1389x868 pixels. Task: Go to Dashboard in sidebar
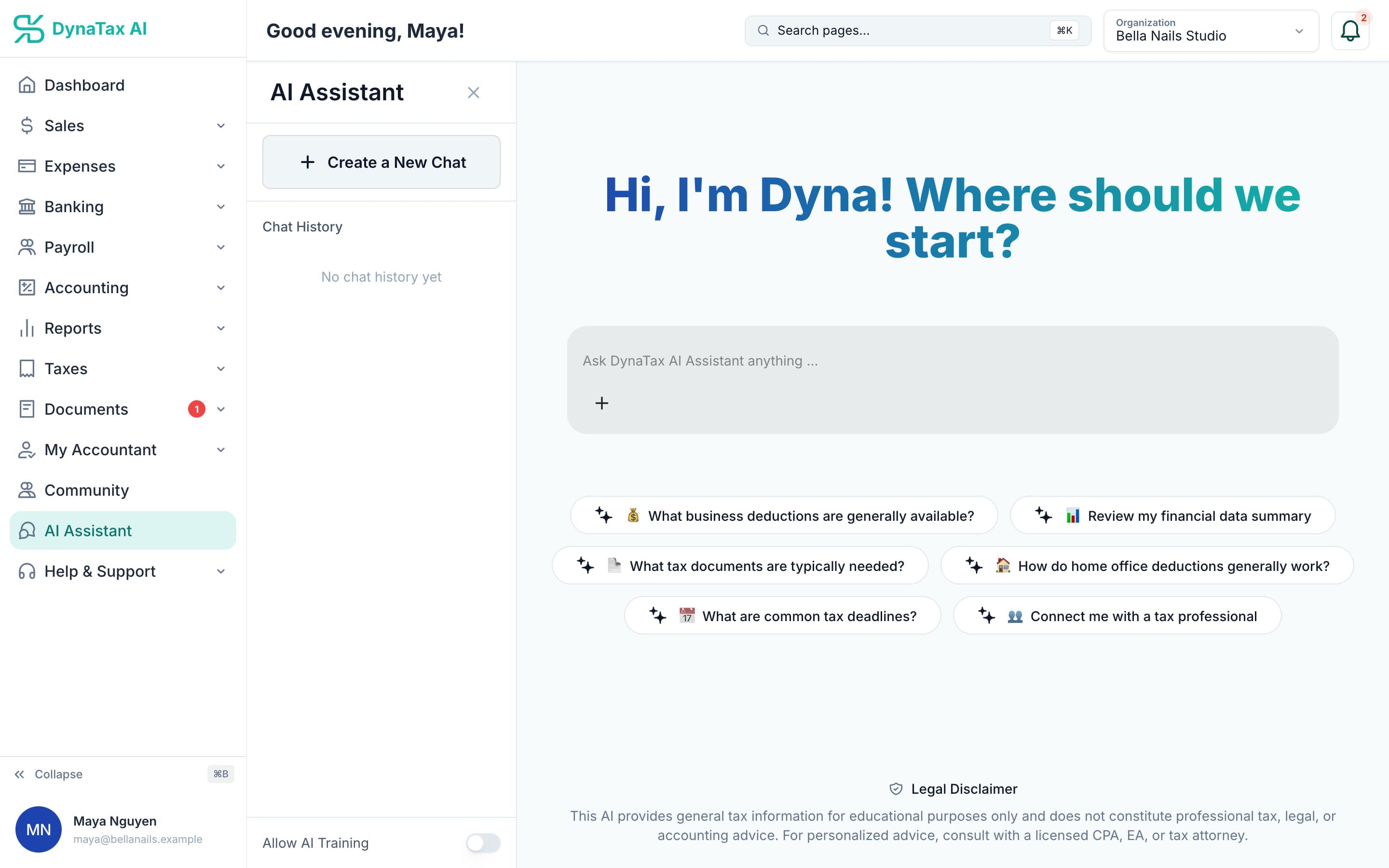pos(123,85)
